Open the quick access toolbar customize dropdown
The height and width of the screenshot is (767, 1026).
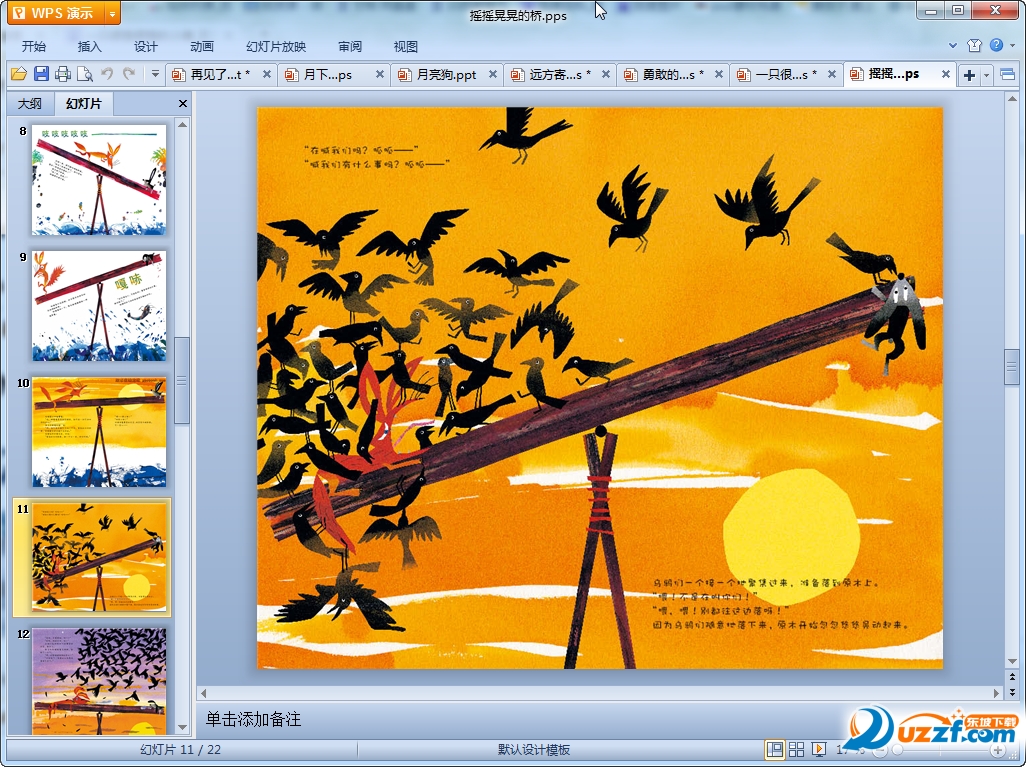click(x=155, y=74)
